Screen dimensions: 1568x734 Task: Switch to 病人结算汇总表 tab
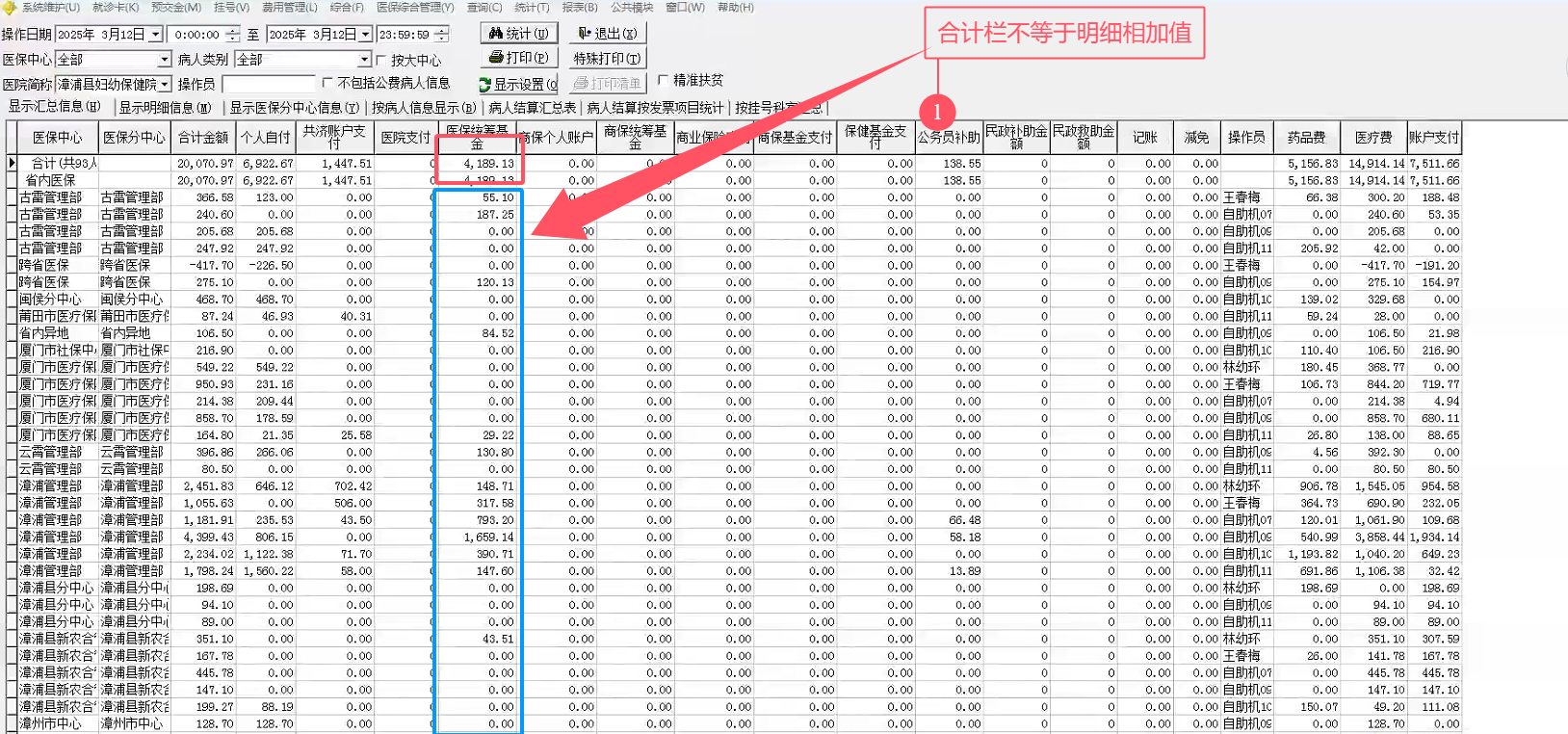point(532,107)
